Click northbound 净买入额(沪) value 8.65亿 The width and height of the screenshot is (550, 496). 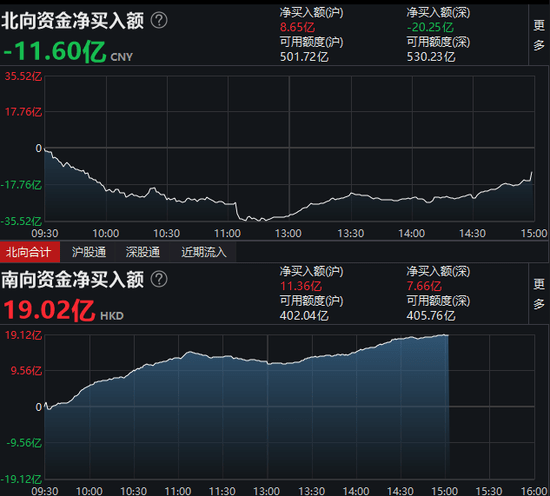pos(297,27)
